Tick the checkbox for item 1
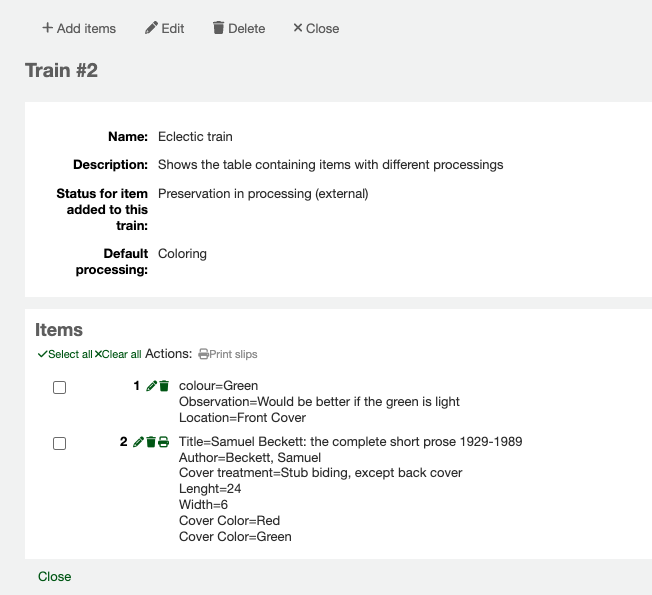The height and width of the screenshot is (595, 652). click(x=59, y=387)
